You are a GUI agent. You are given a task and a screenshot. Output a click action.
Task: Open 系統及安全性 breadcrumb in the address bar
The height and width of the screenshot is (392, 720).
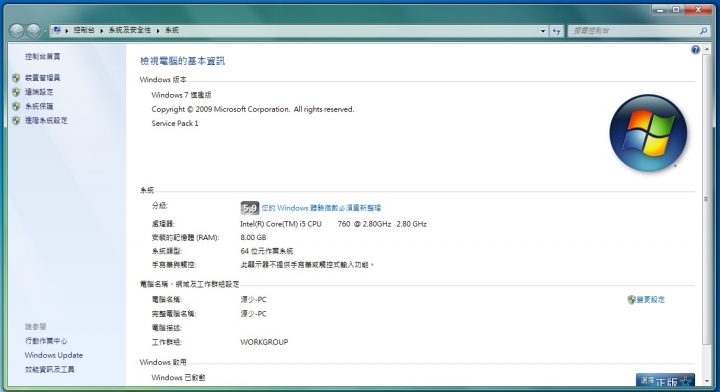coord(130,30)
